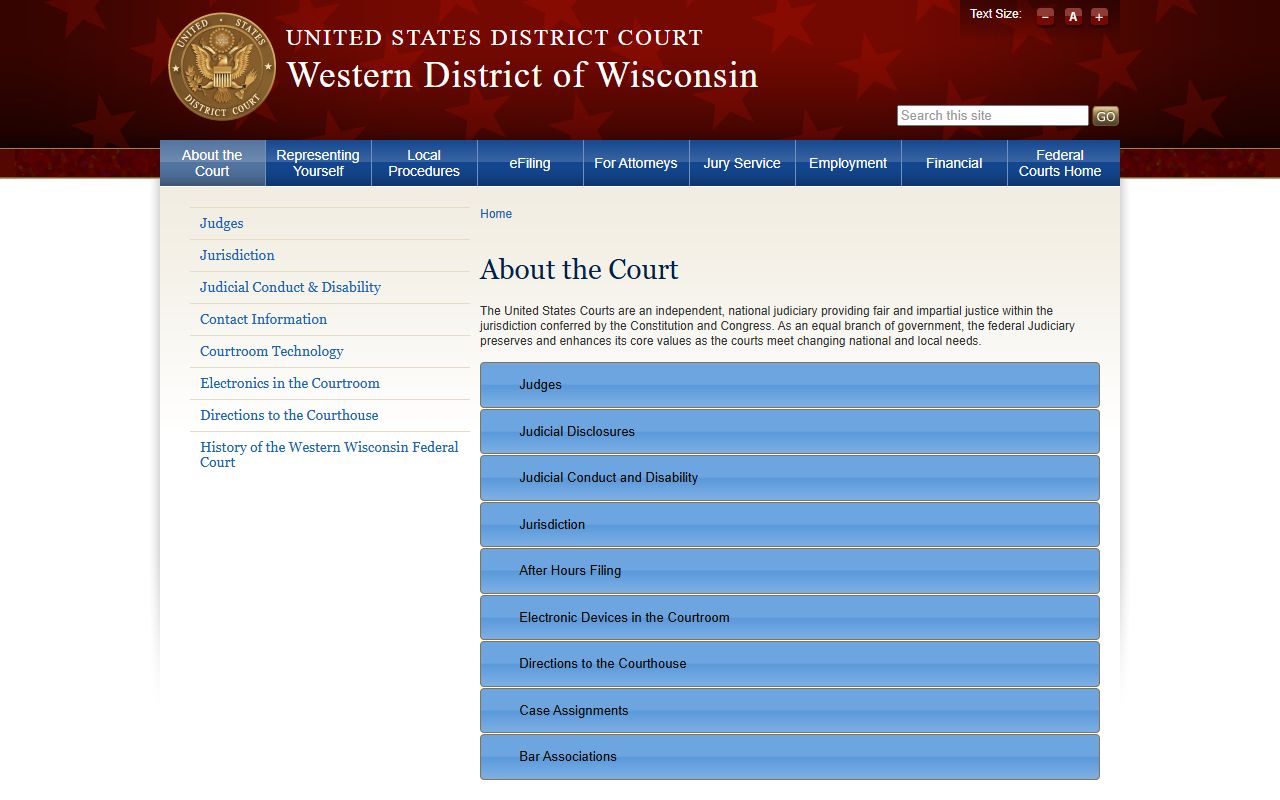Select the Directions to the Courthouse bar
Viewport: 1280px width, 800px height.
coord(790,664)
